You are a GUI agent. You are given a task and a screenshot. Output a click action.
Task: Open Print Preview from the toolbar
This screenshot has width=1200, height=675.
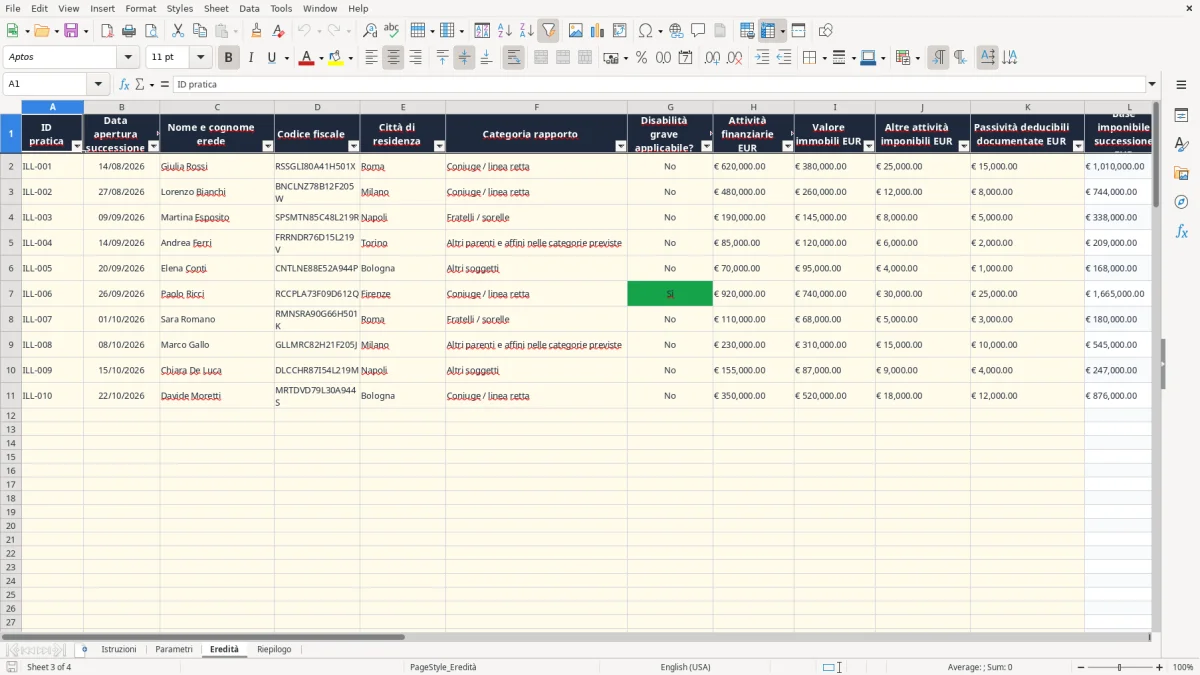click(151, 31)
